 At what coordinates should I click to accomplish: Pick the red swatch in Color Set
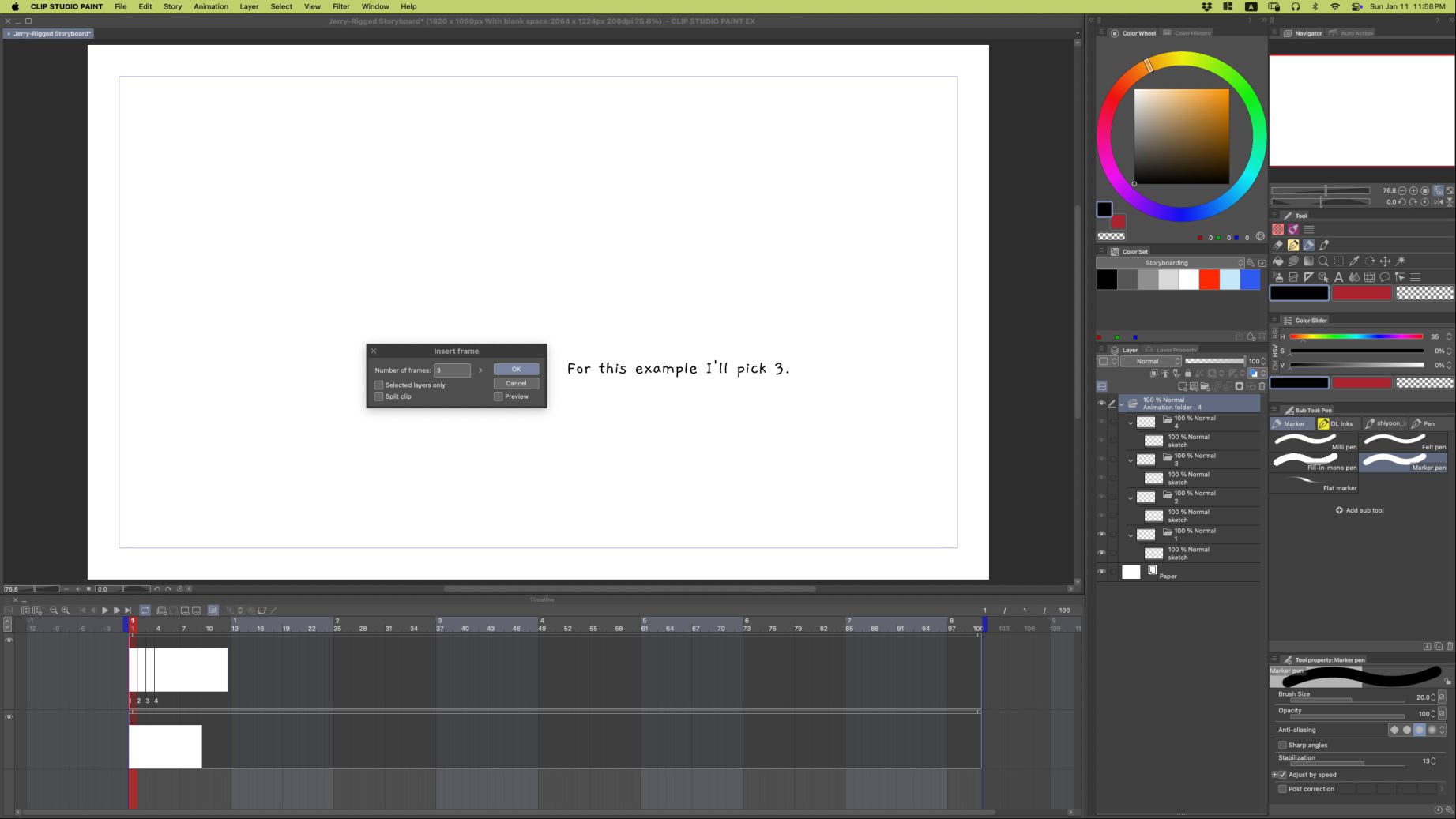tap(1209, 280)
